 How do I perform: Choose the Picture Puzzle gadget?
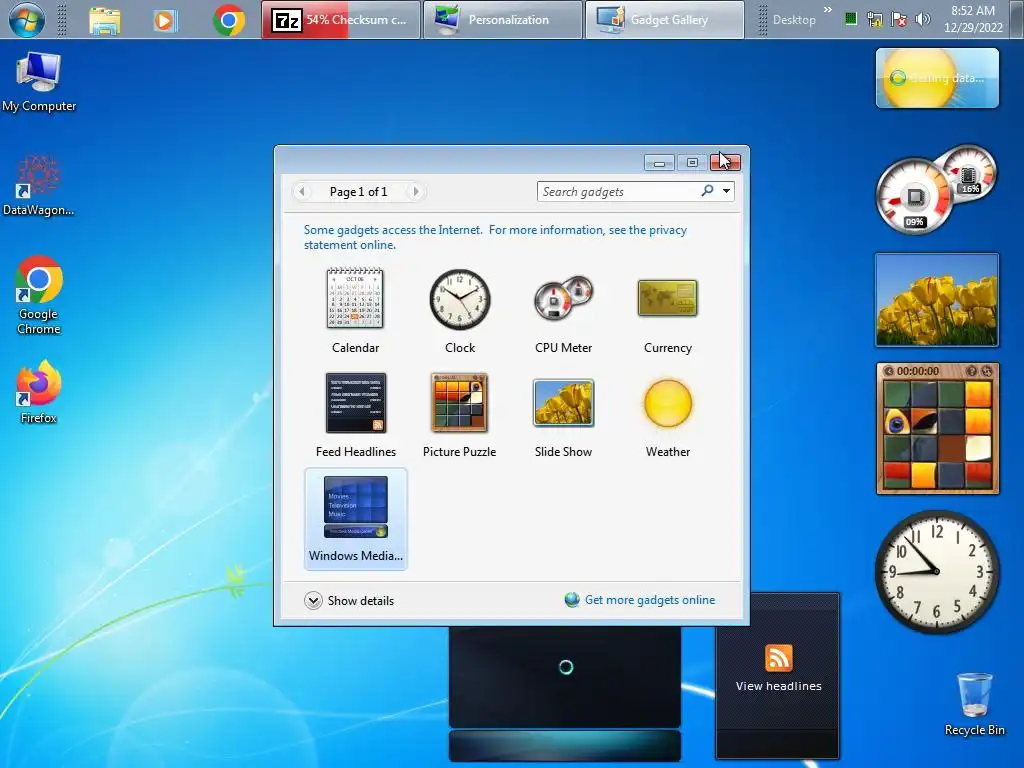tap(460, 415)
